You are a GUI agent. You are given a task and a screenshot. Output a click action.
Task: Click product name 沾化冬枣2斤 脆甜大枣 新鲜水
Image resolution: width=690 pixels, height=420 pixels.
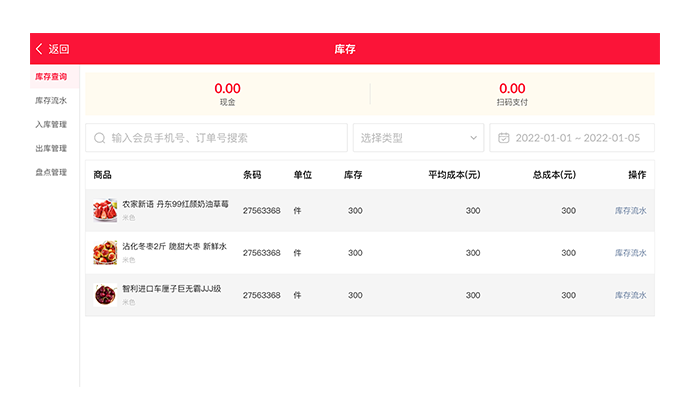174,246
